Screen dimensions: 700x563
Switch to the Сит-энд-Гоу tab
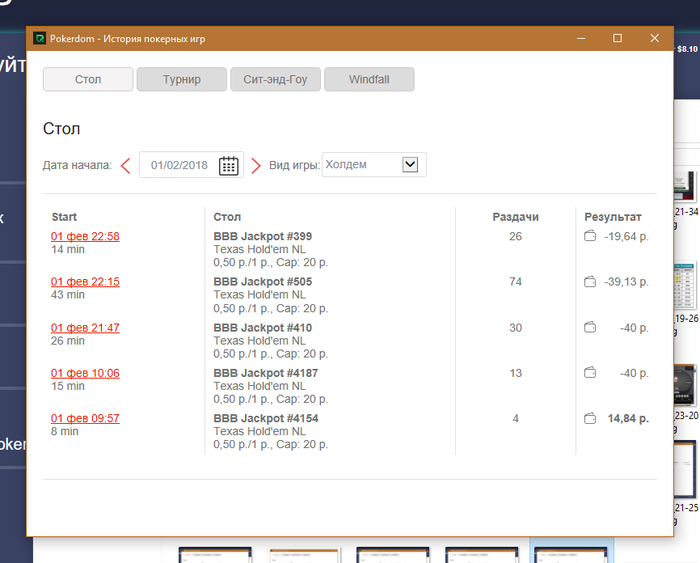click(x=275, y=79)
